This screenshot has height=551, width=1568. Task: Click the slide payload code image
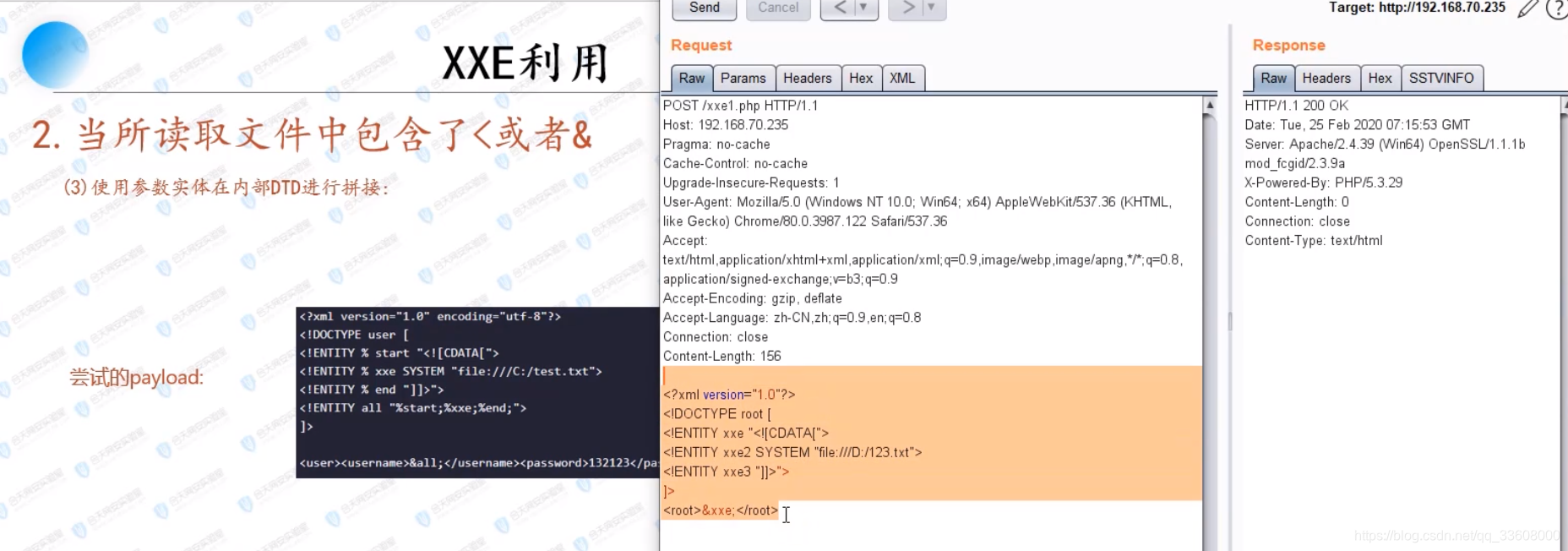point(477,392)
